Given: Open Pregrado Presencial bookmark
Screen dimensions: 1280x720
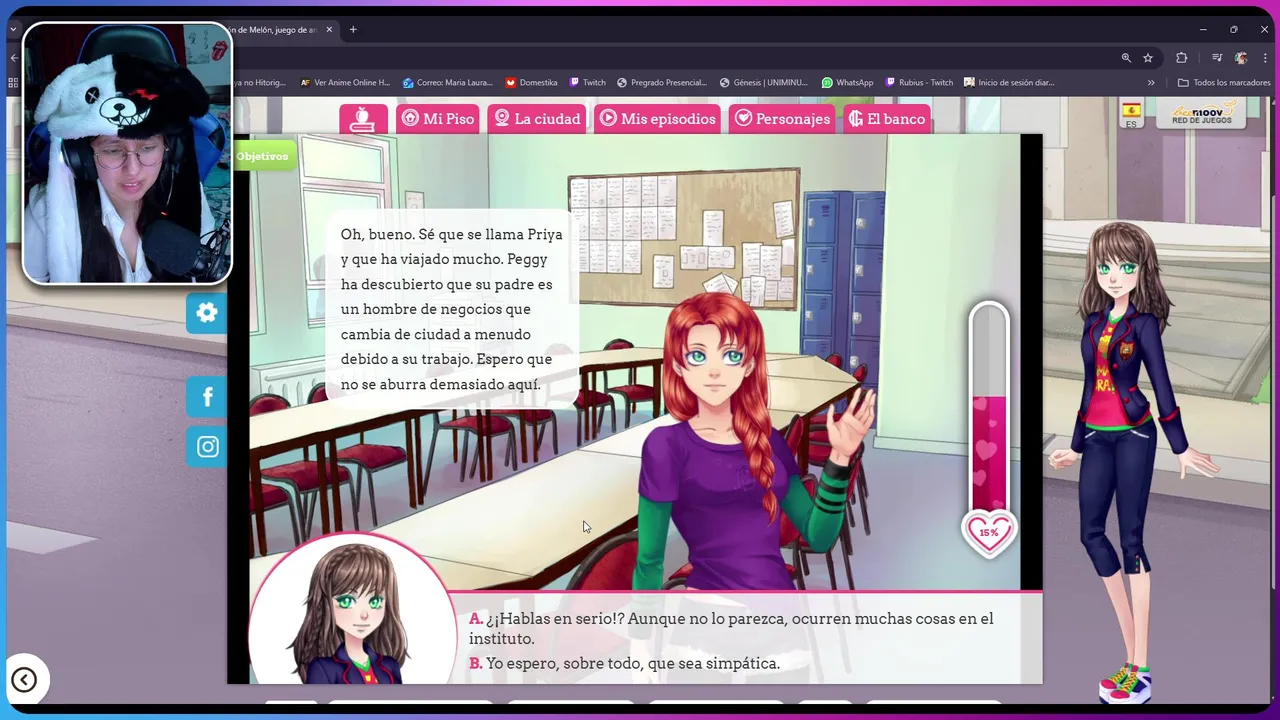Looking at the screenshot, I should click(x=662, y=83).
